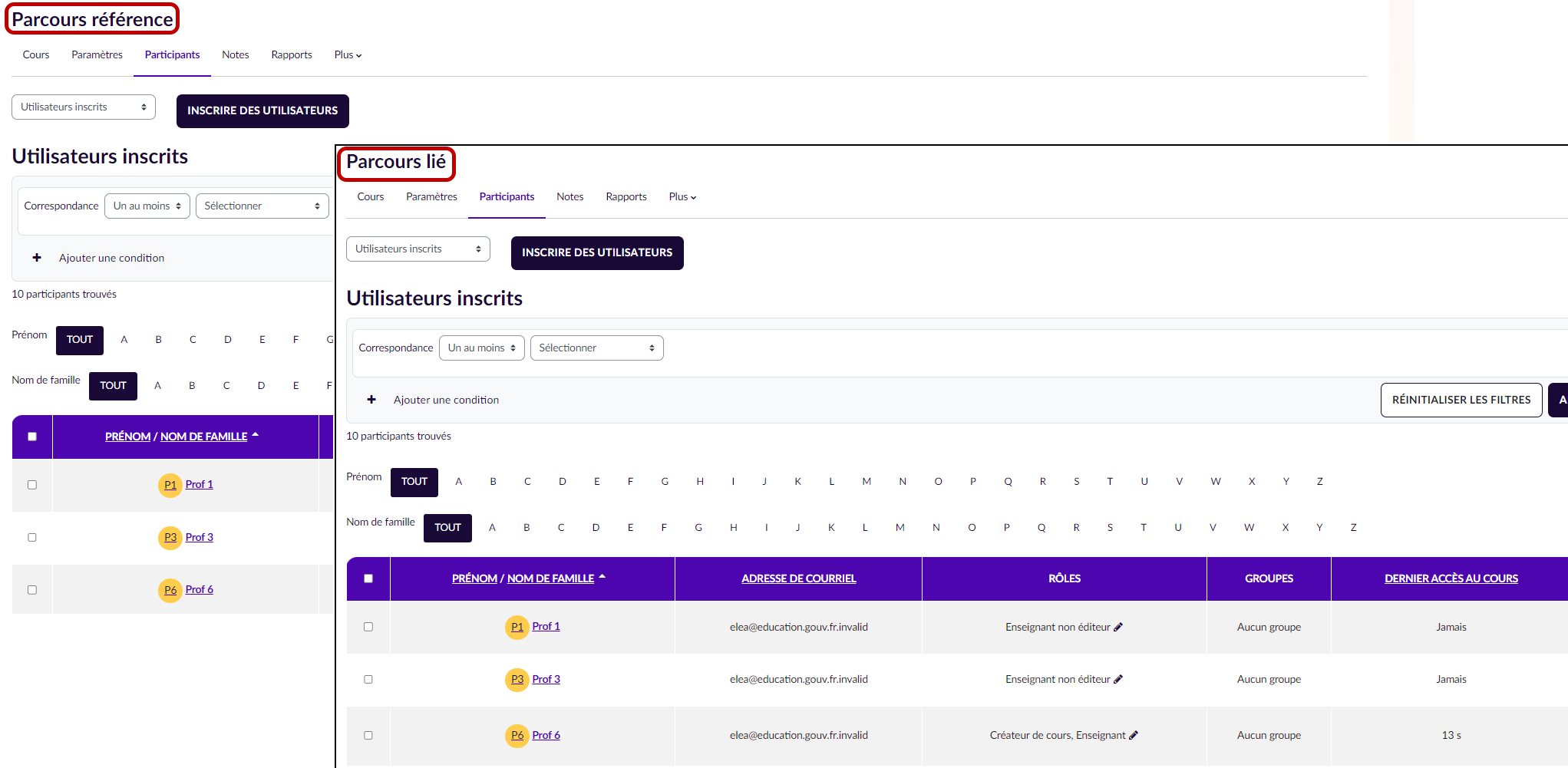This screenshot has width=1568, height=768.
Task: Check Prof 6 row in Parcours lié
Action: [x=368, y=735]
